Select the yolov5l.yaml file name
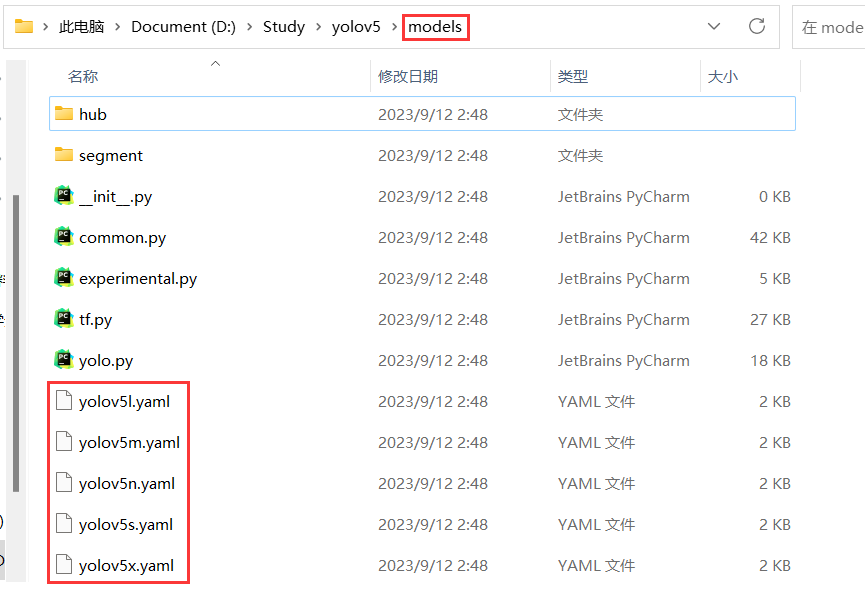 click(x=125, y=402)
